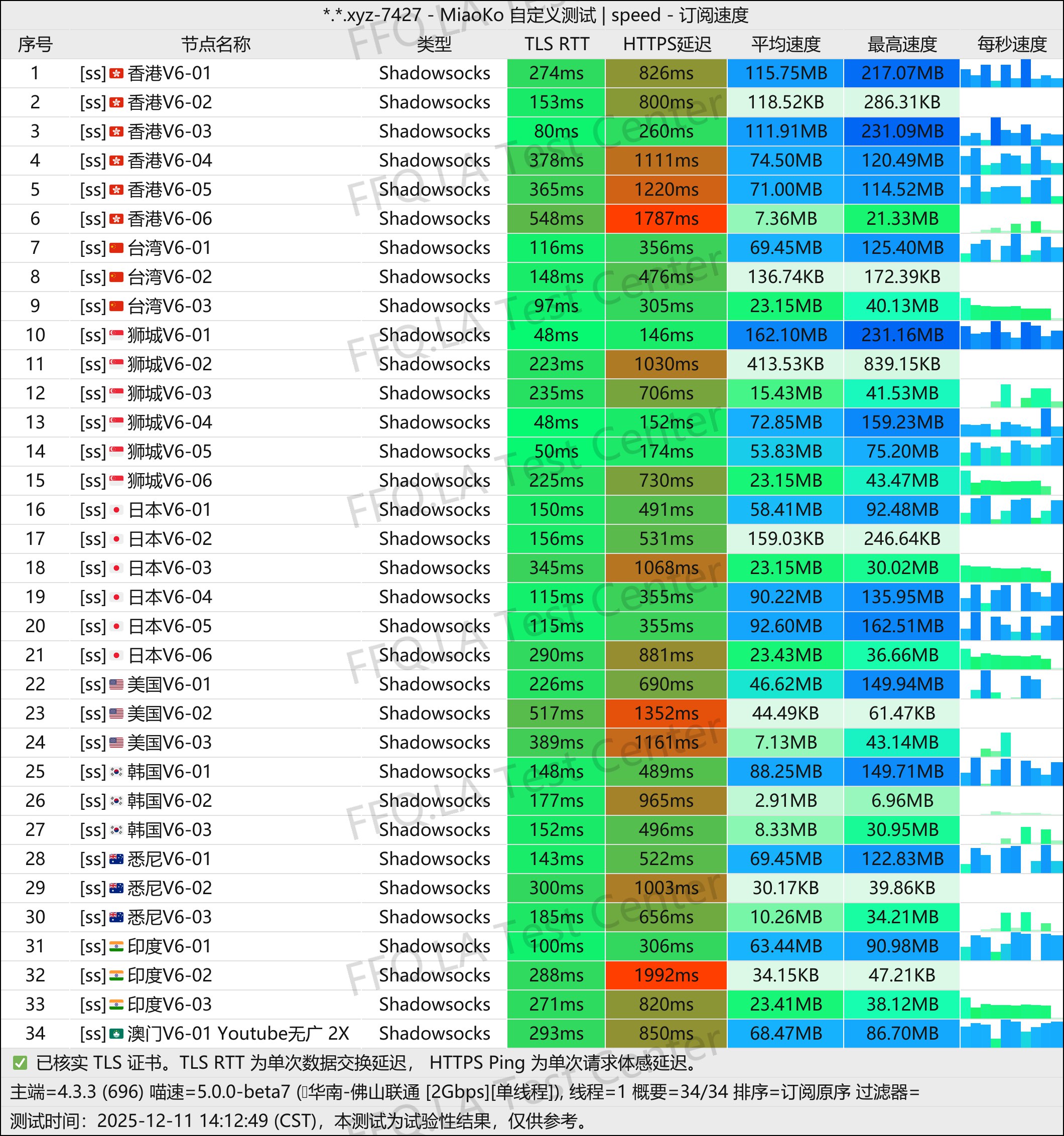Click the 1352ms HTTPS latency cell
This screenshot has height=1136, width=1064.
[x=667, y=713]
